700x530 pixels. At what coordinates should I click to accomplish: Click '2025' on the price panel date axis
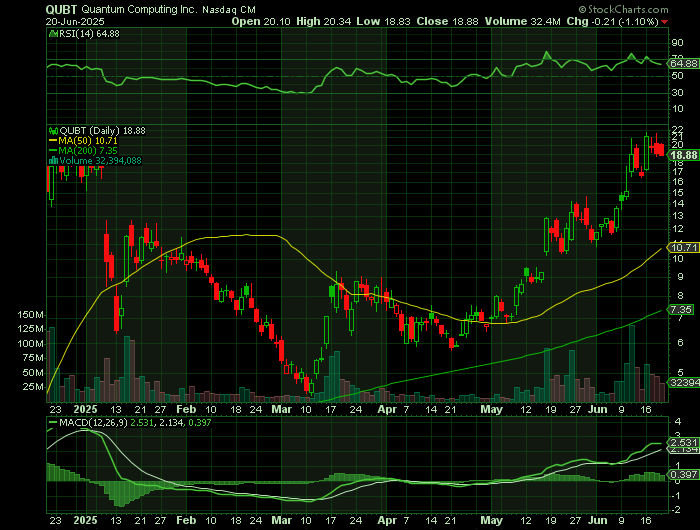[85, 409]
